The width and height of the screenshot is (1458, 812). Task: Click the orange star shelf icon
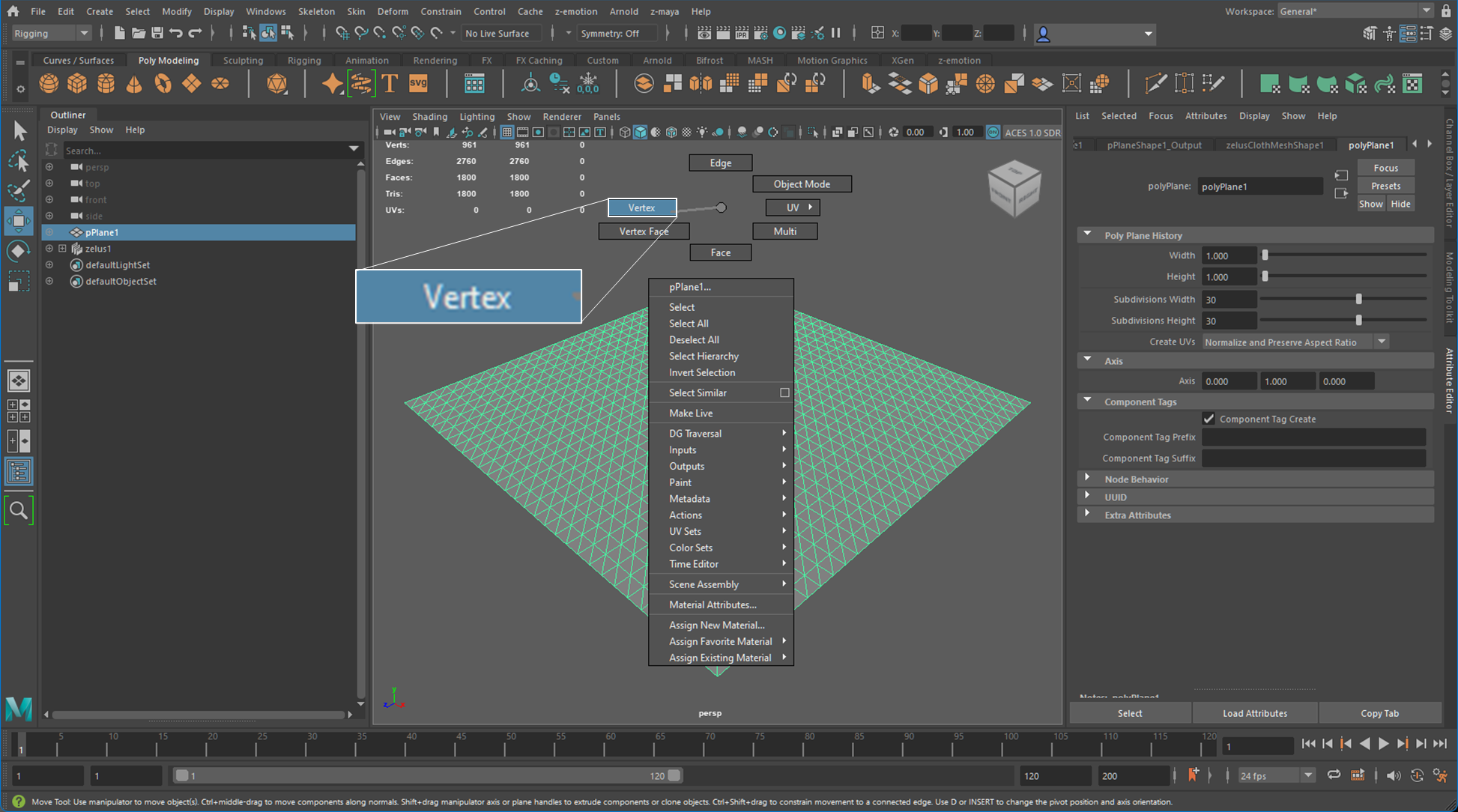(x=332, y=83)
